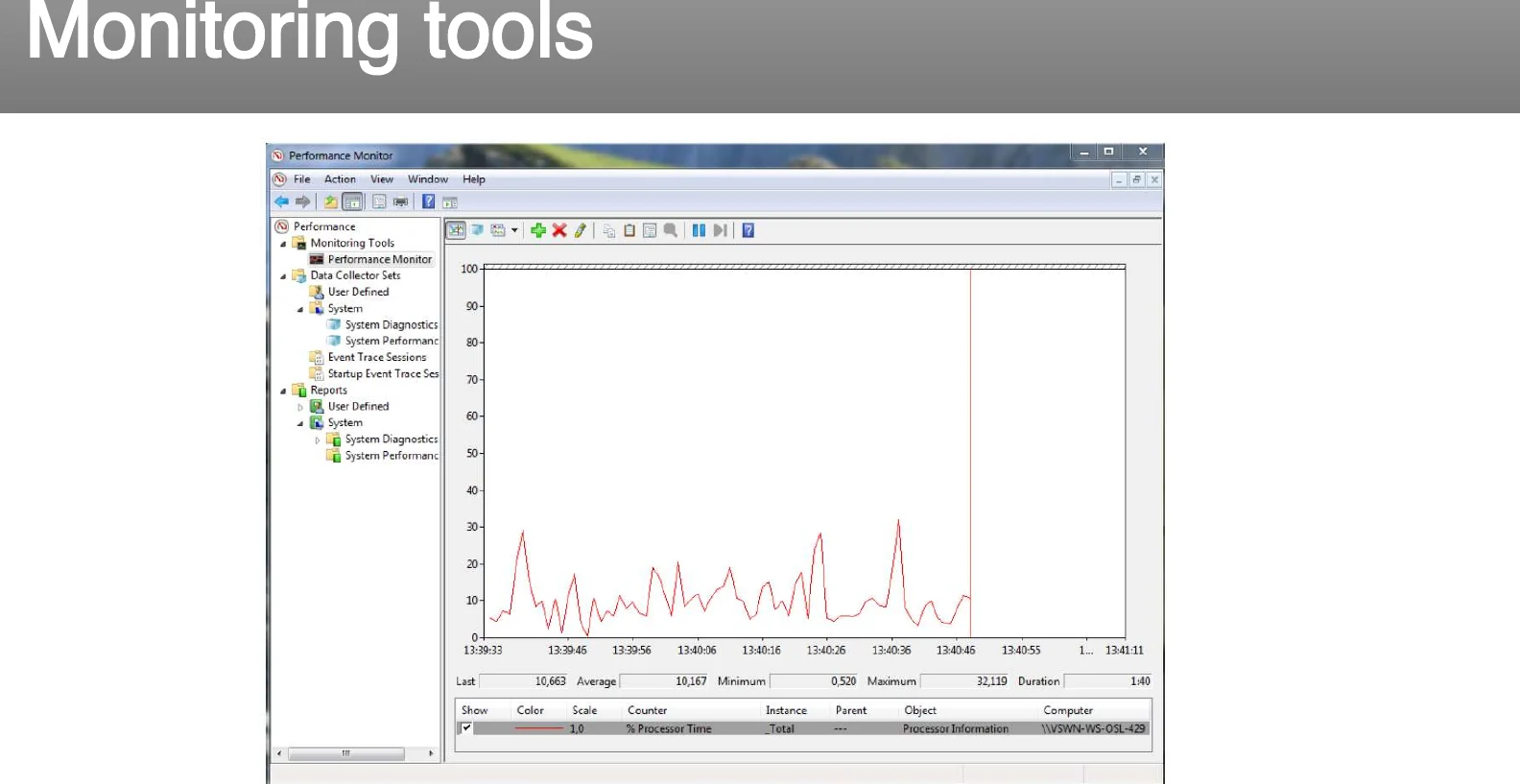Click the View Log Data cube icon
The width and height of the screenshot is (1520, 784).
coord(477,230)
